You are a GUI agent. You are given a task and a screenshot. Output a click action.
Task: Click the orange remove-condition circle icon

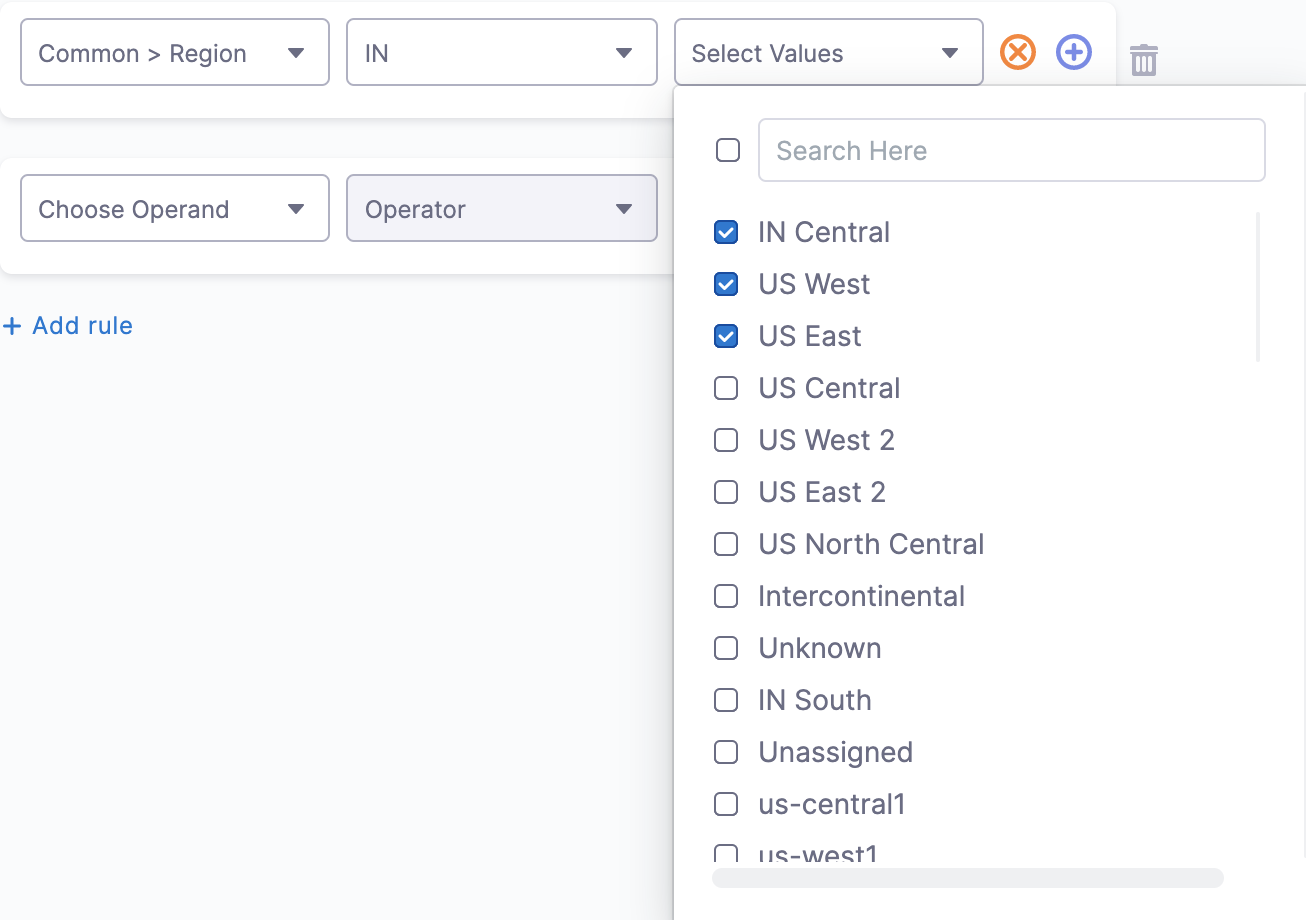point(1018,52)
